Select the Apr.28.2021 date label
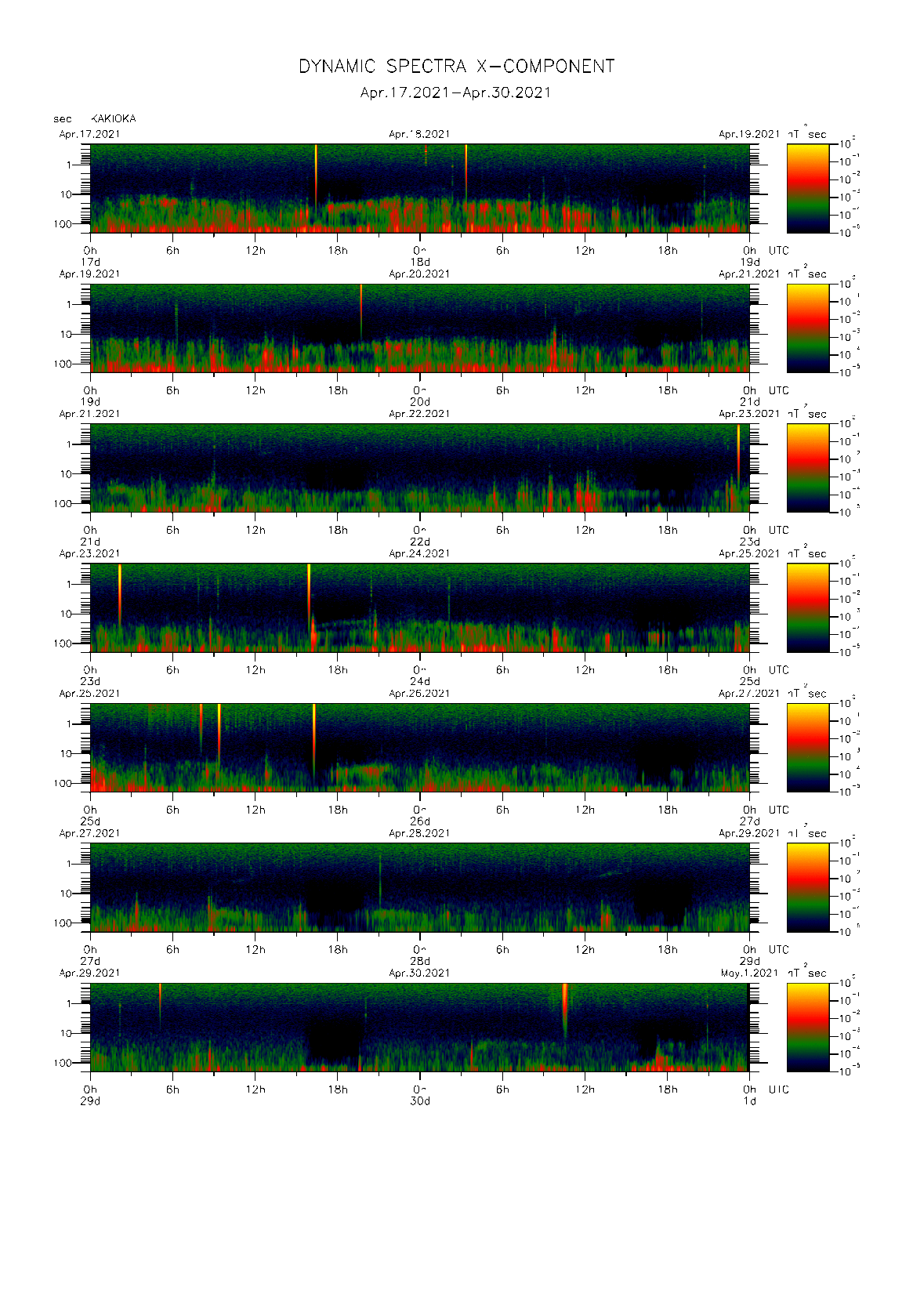This screenshot has height=1316, width=913. (x=419, y=833)
